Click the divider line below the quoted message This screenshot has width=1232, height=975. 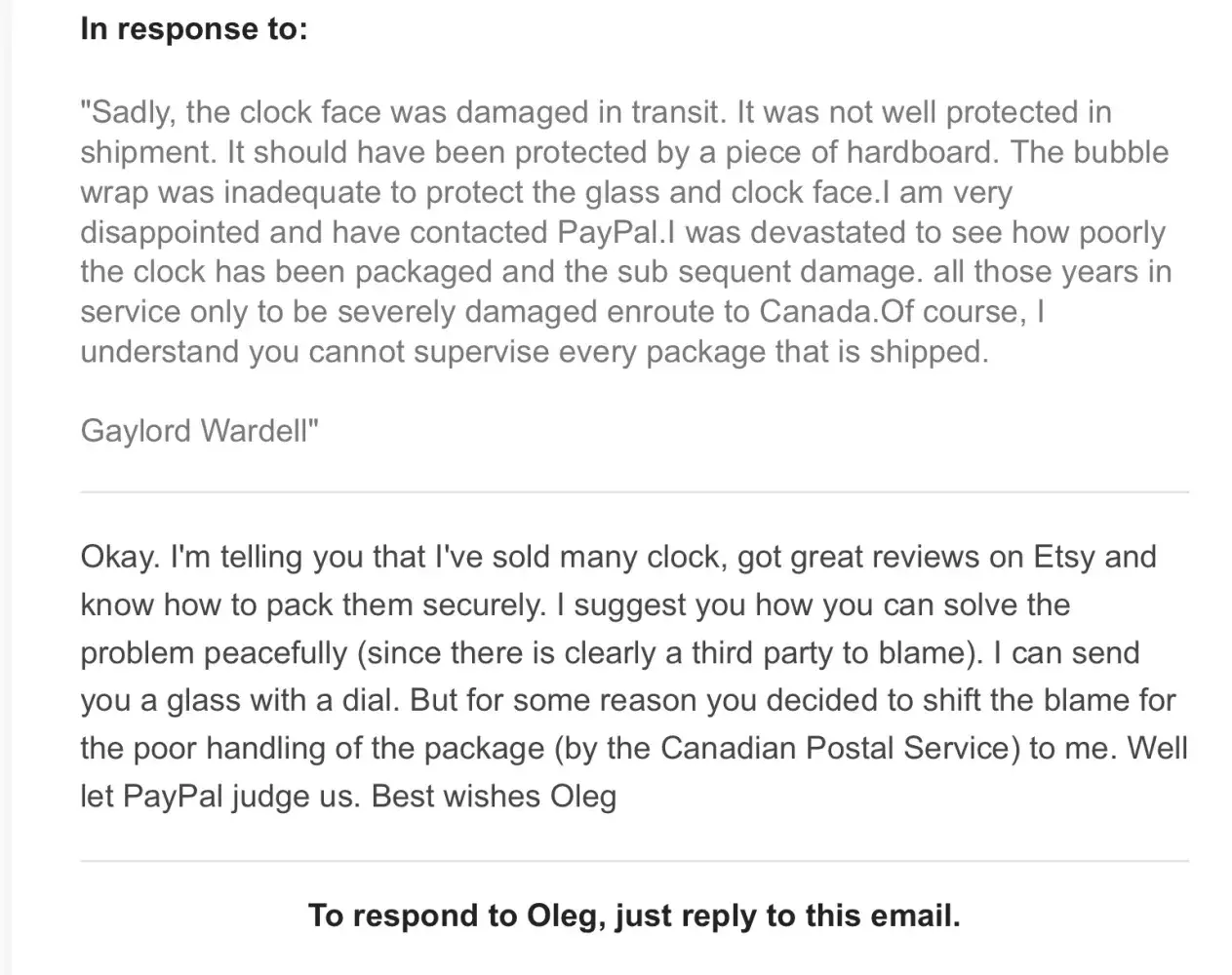(634, 492)
